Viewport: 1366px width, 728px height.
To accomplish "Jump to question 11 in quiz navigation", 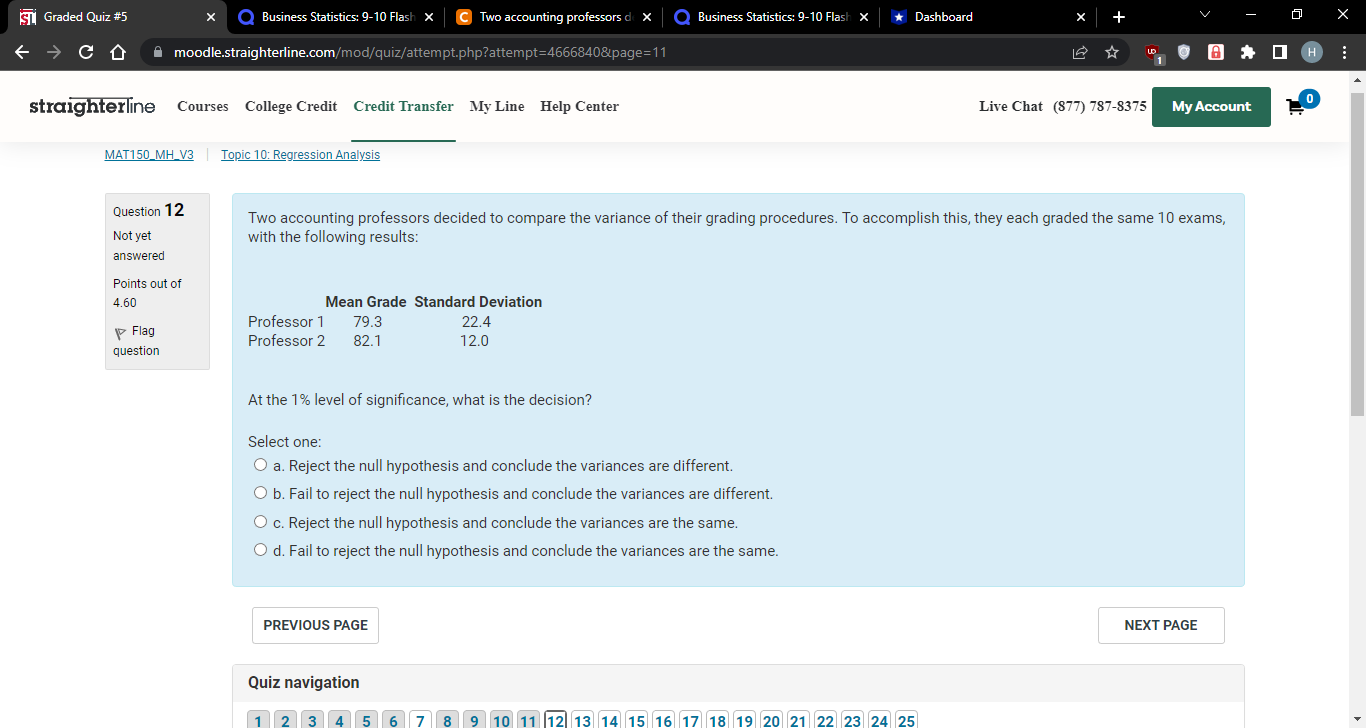I will pyautogui.click(x=528, y=721).
